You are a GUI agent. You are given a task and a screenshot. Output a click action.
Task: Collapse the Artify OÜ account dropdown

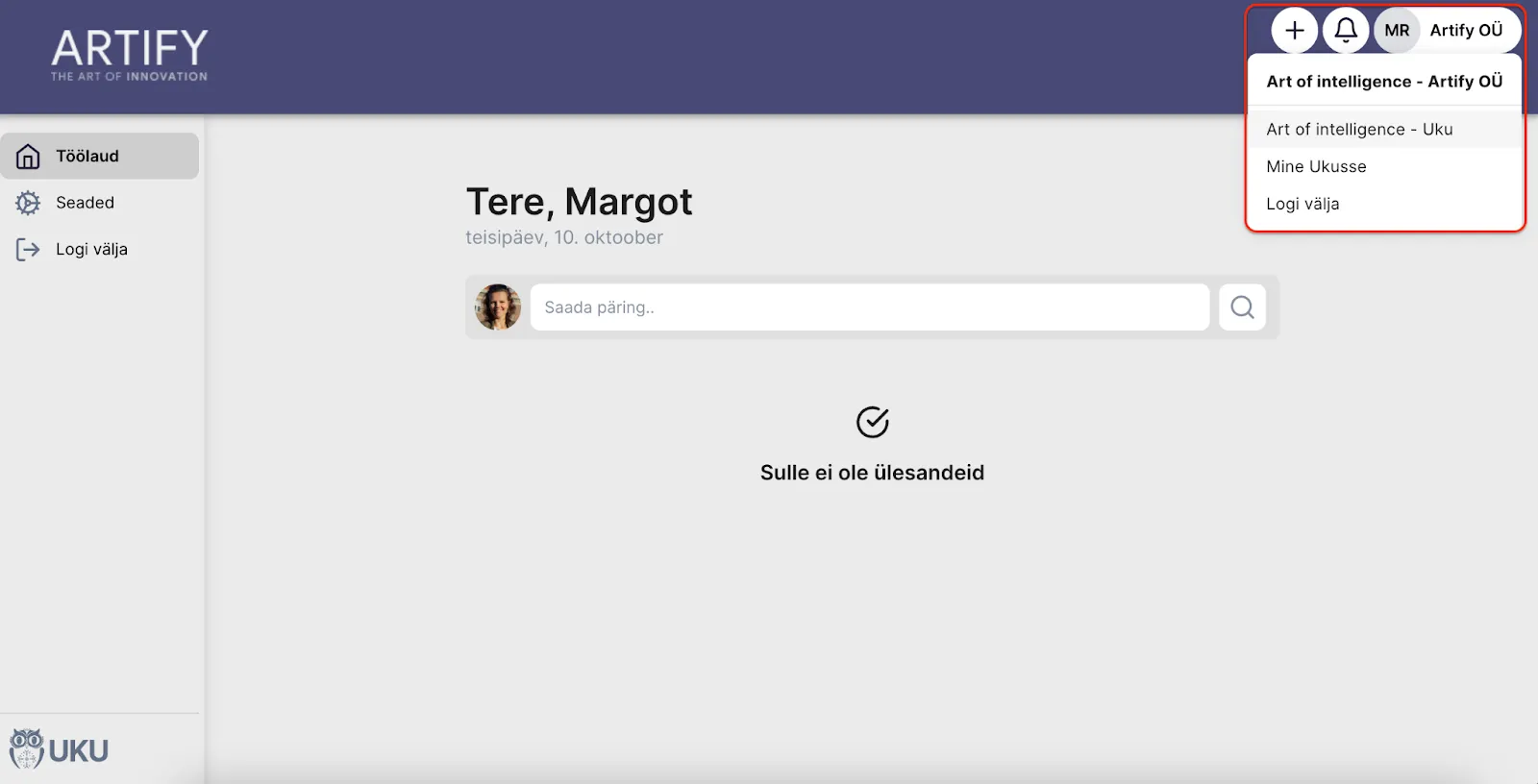1465,31
